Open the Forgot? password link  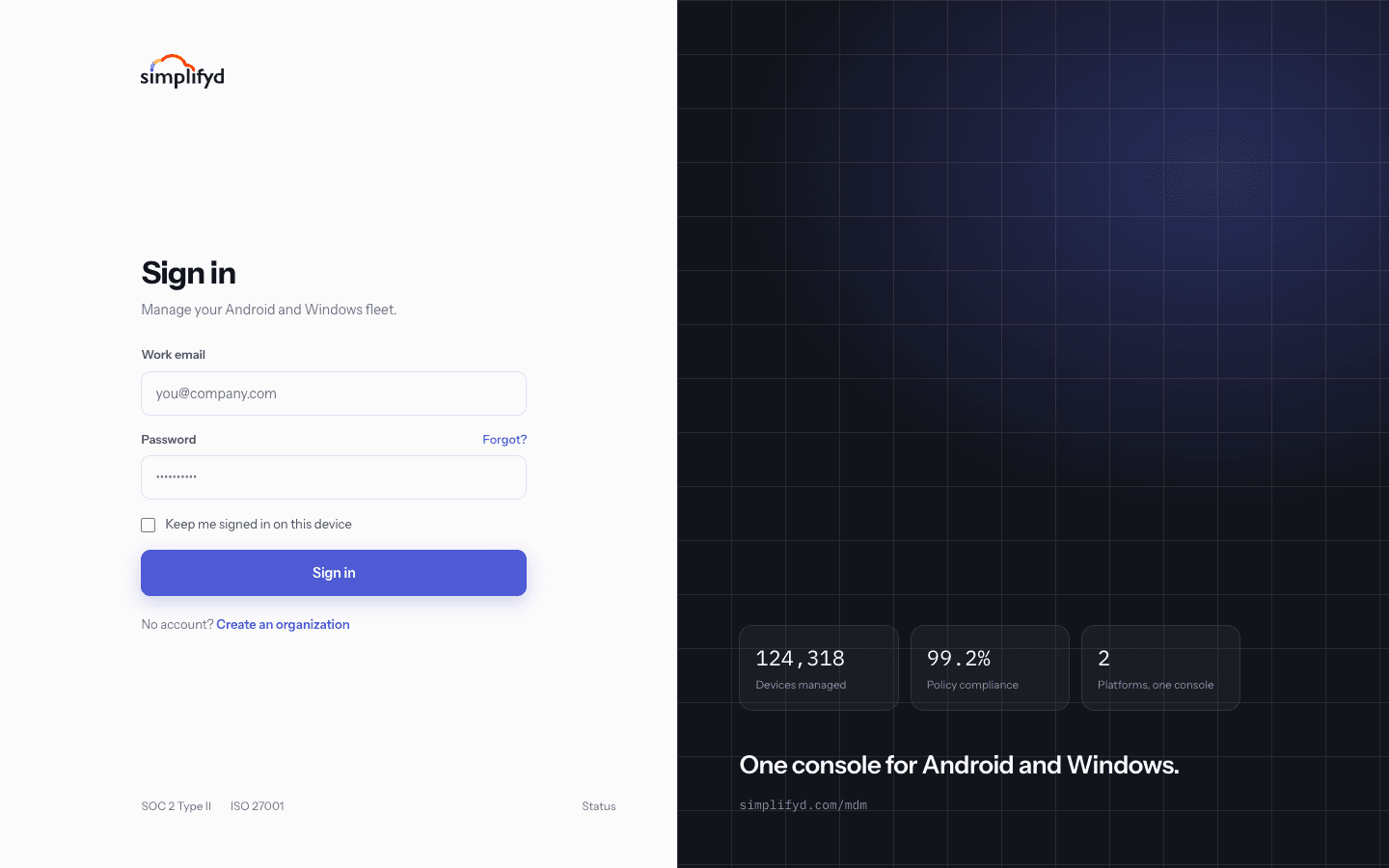pyautogui.click(x=504, y=440)
